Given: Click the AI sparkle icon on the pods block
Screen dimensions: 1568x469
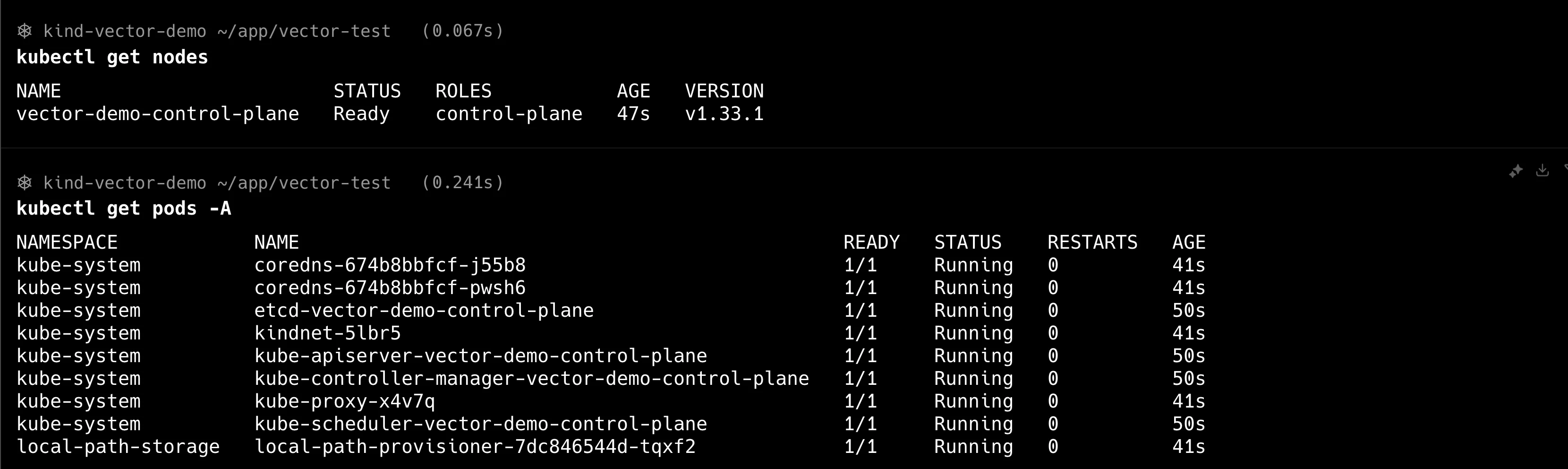Looking at the screenshot, I should (1516, 171).
